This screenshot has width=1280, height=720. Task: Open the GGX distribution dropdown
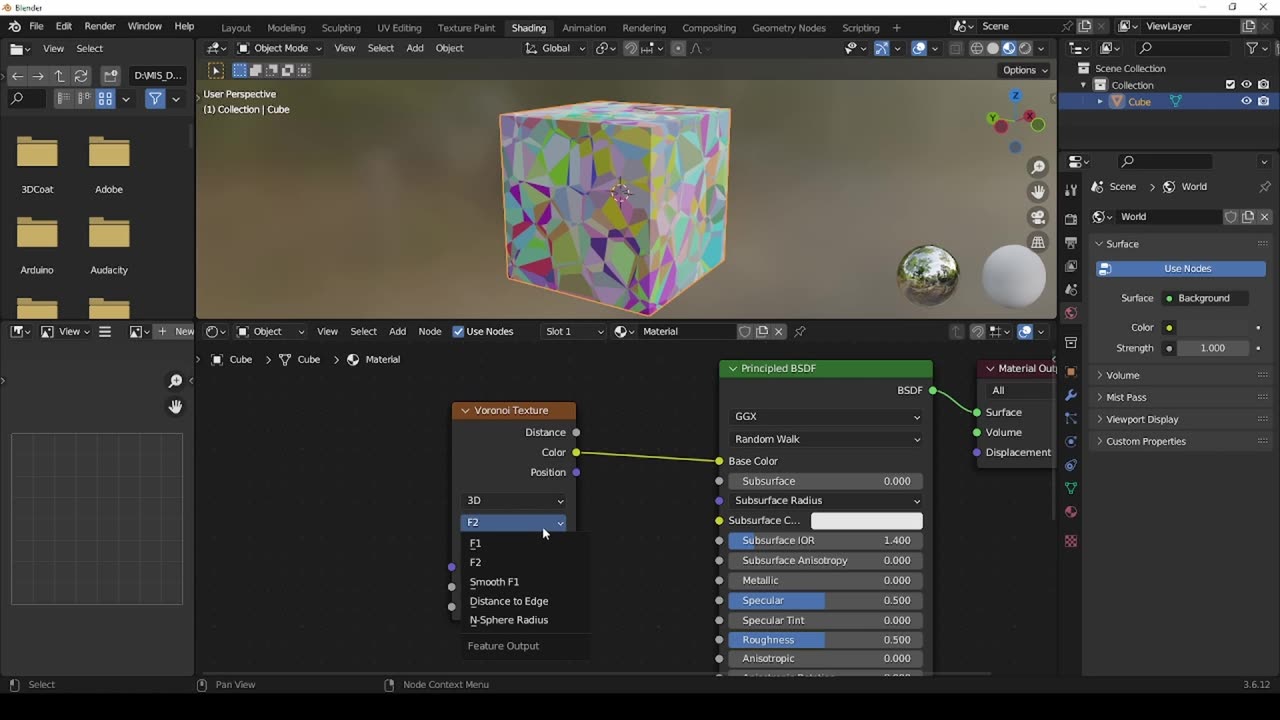click(826, 417)
